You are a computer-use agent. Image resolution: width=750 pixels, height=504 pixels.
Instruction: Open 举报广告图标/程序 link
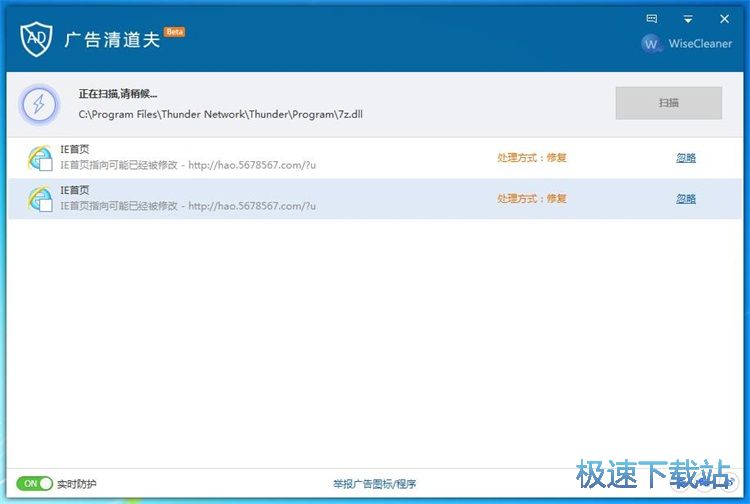[375, 484]
